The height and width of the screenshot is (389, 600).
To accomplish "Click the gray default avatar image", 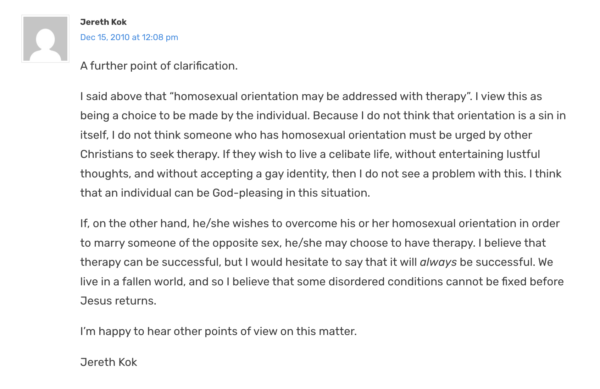I will (45, 39).
